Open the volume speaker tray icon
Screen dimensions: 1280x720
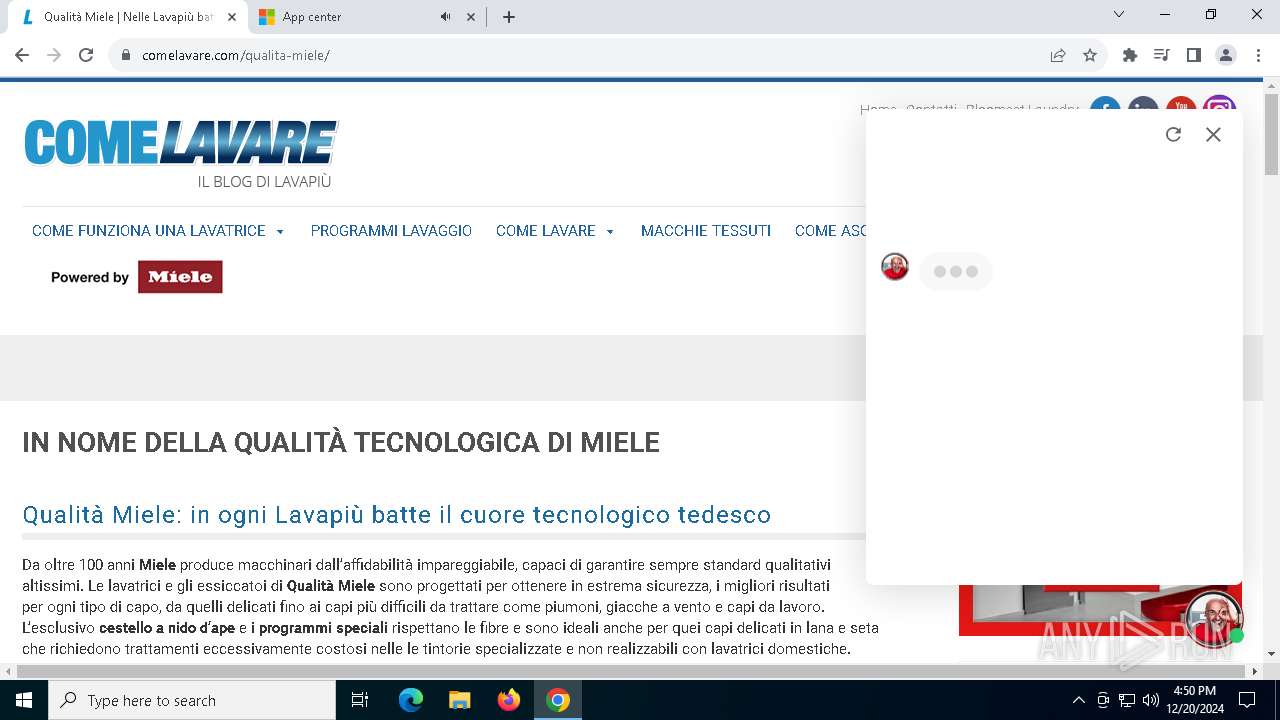pyautogui.click(x=1150, y=700)
